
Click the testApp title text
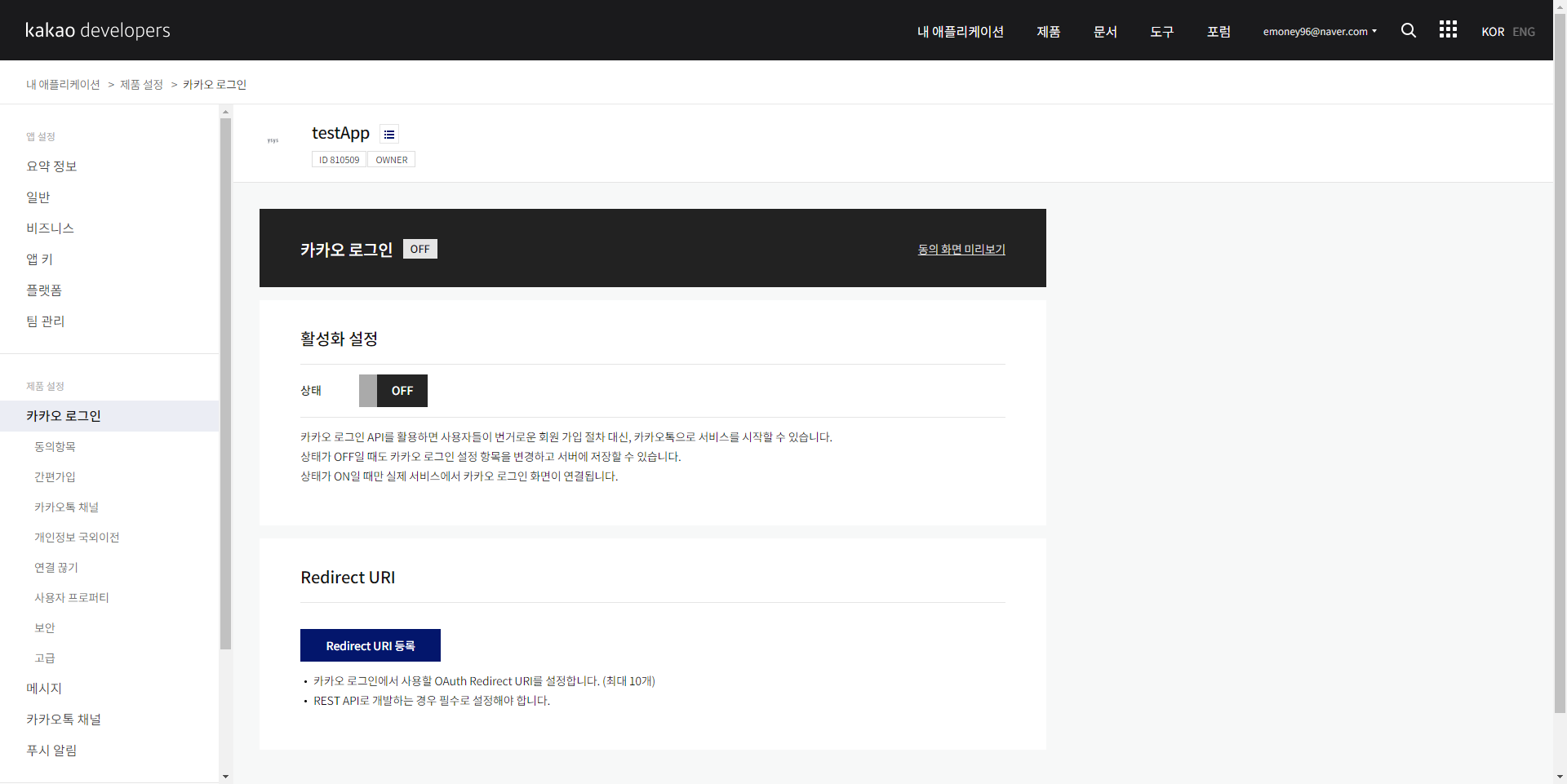pyautogui.click(x=340, y=133)
